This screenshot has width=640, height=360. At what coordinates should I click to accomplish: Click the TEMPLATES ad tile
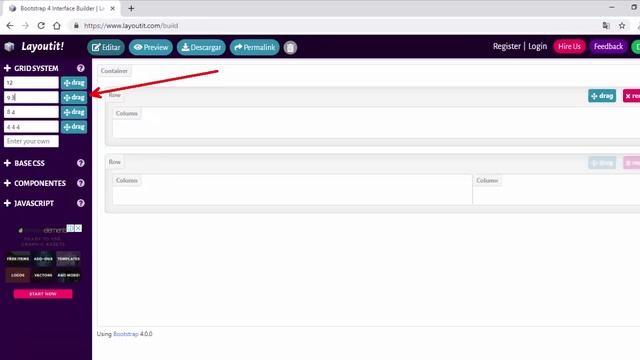[x=68, y=259]
